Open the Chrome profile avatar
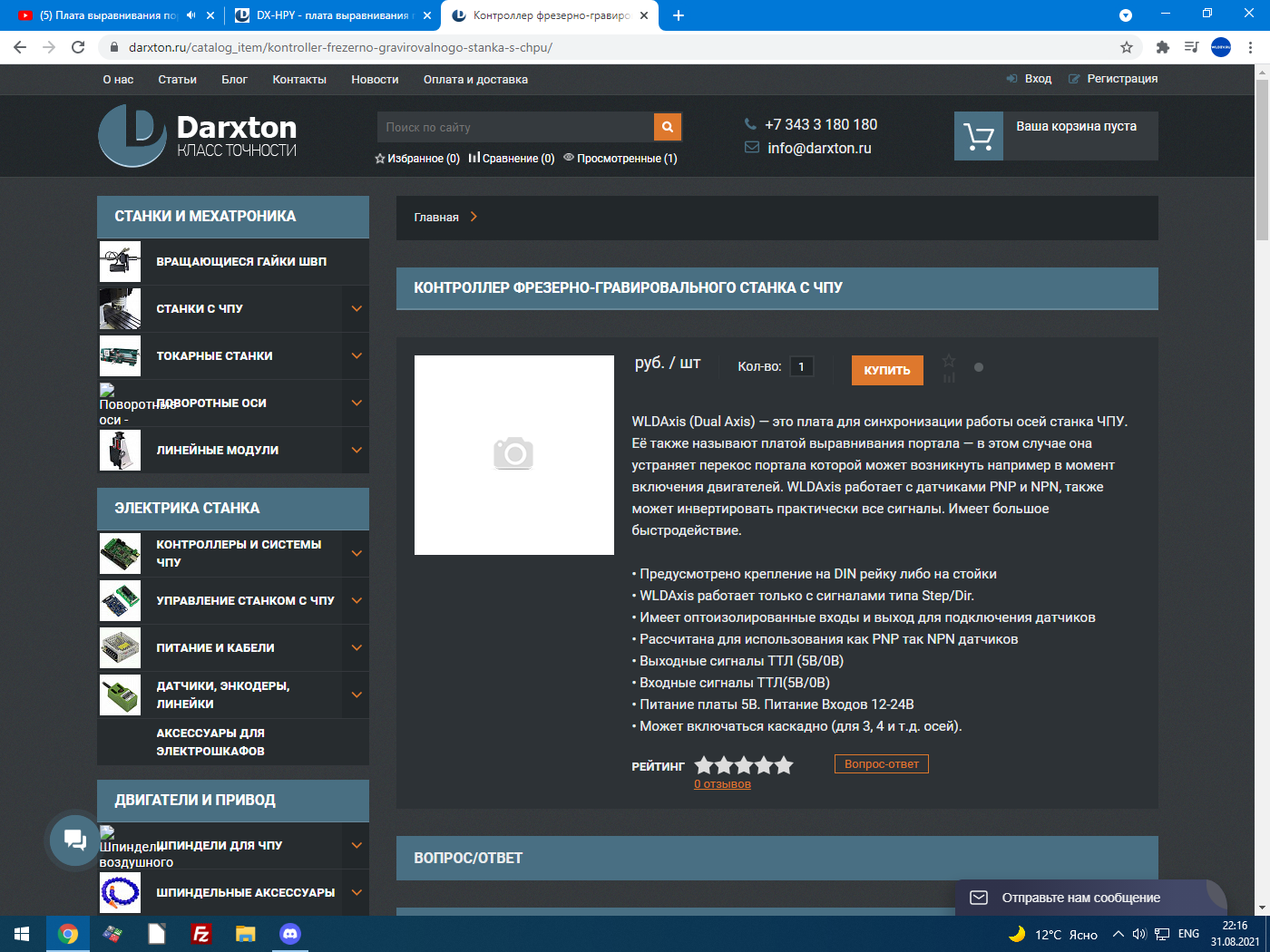The width and height of the screenshot is (1270, 952). click(1221, 47)
